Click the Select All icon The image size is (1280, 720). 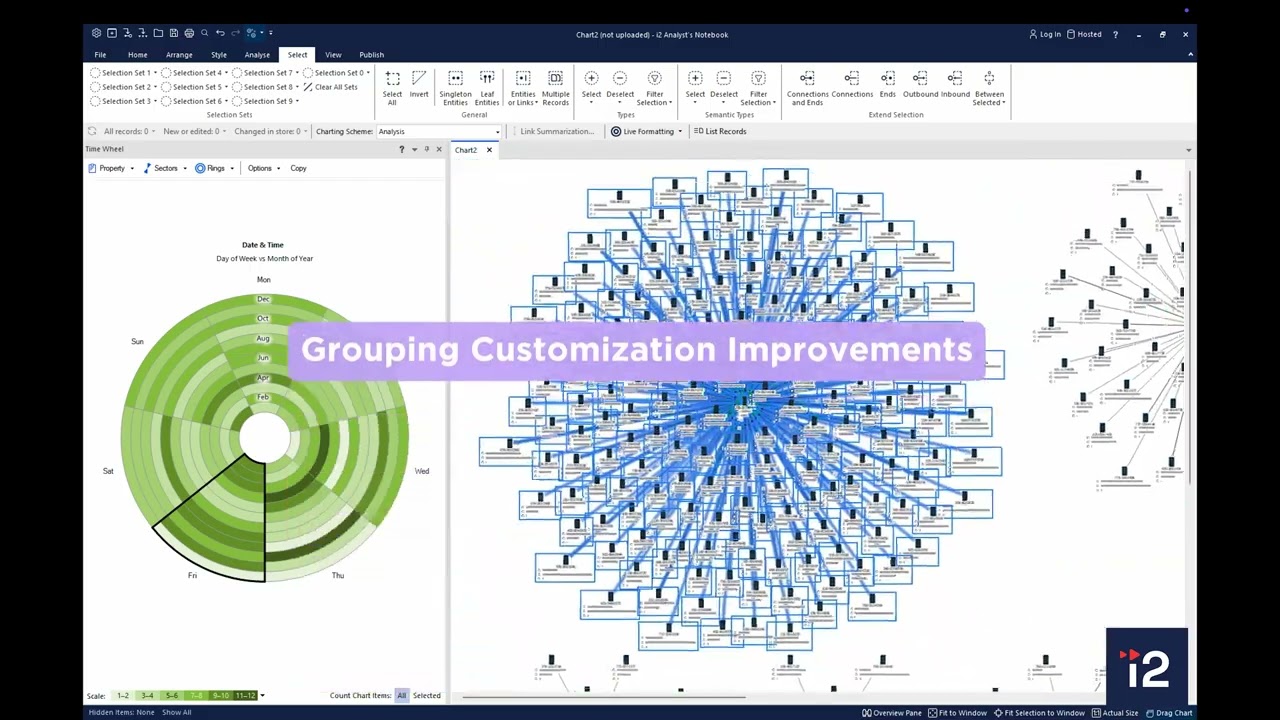[392, 78]
